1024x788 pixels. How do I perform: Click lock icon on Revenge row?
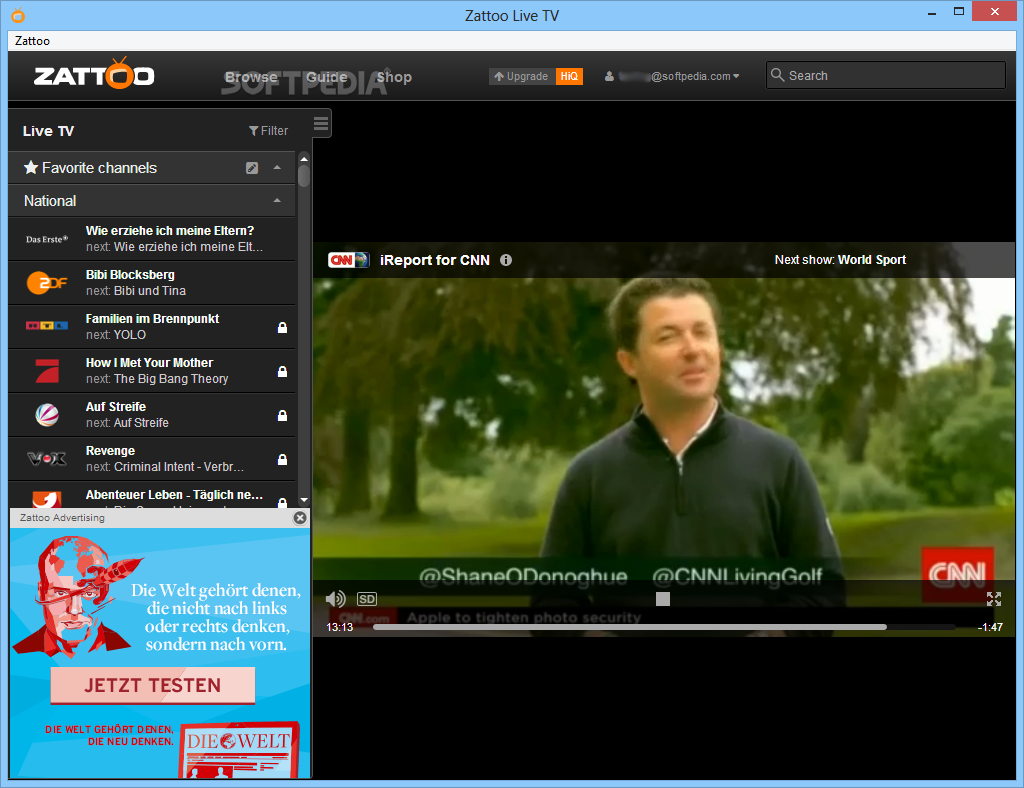(282, 459)
